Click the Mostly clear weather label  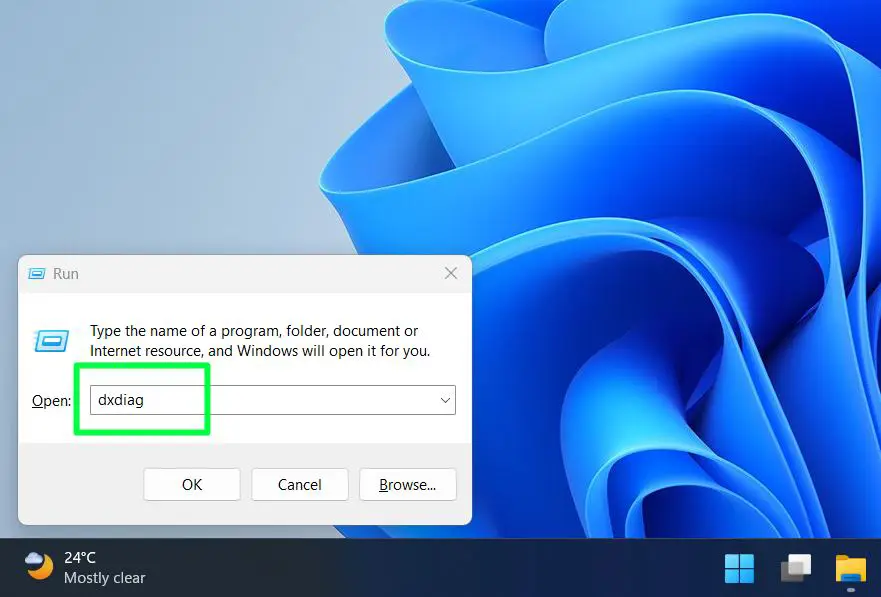[105, 578]
